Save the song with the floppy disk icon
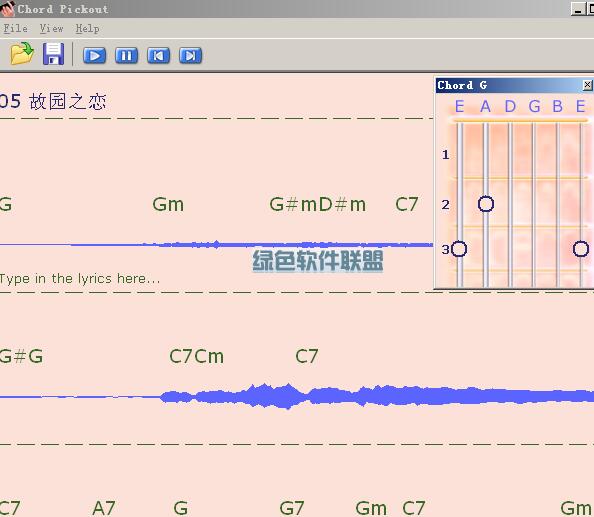This screenshot has width=594, height=517. click(53, 54)
